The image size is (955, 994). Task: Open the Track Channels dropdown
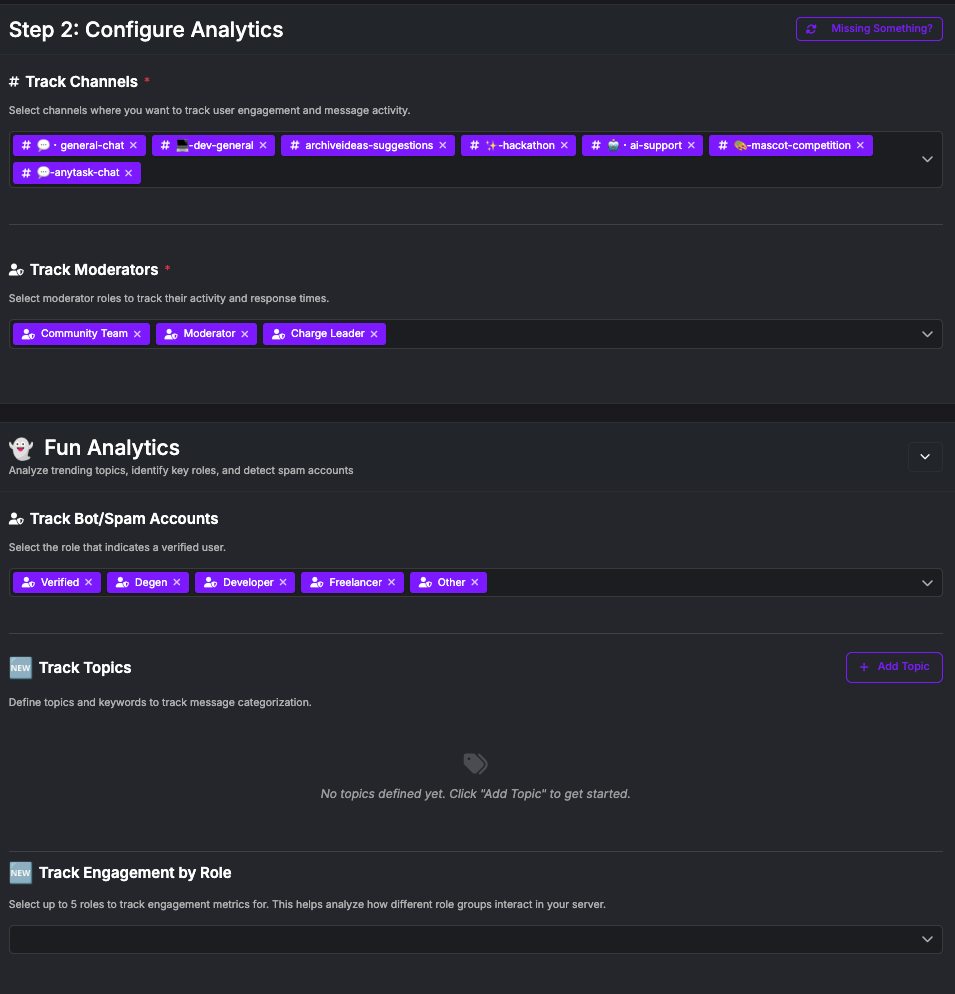pyautogui.click(x=927, y=159)
